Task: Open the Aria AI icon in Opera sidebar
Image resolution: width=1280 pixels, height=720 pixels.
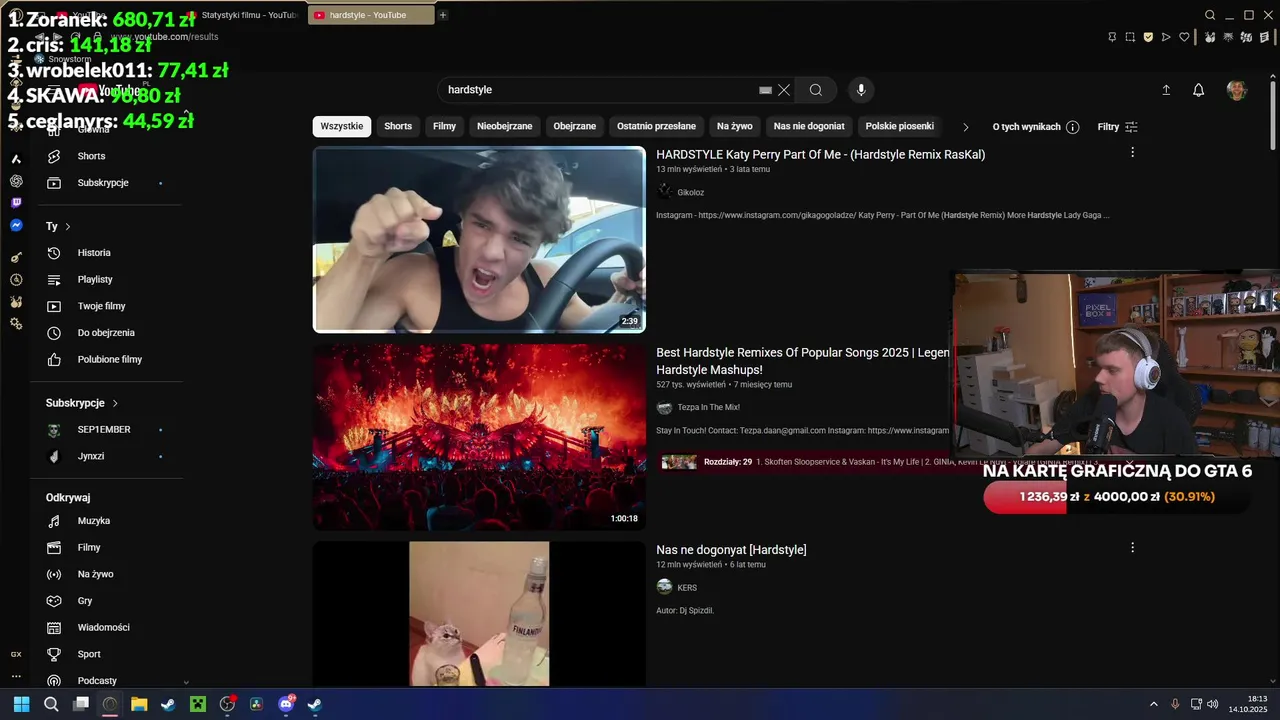Action: point(16,159)
